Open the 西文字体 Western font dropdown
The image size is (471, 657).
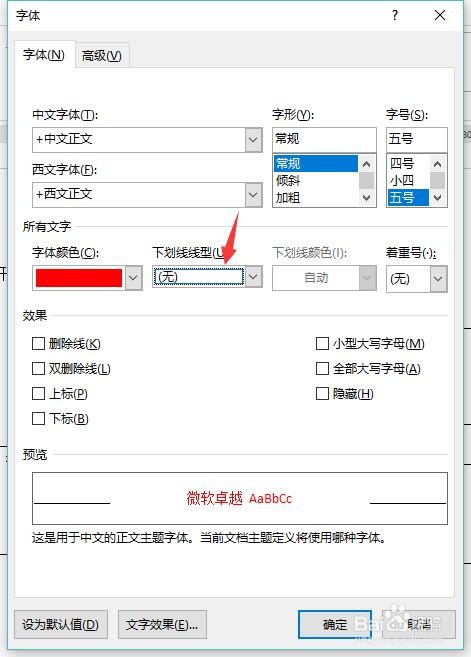tap(254, 194)
